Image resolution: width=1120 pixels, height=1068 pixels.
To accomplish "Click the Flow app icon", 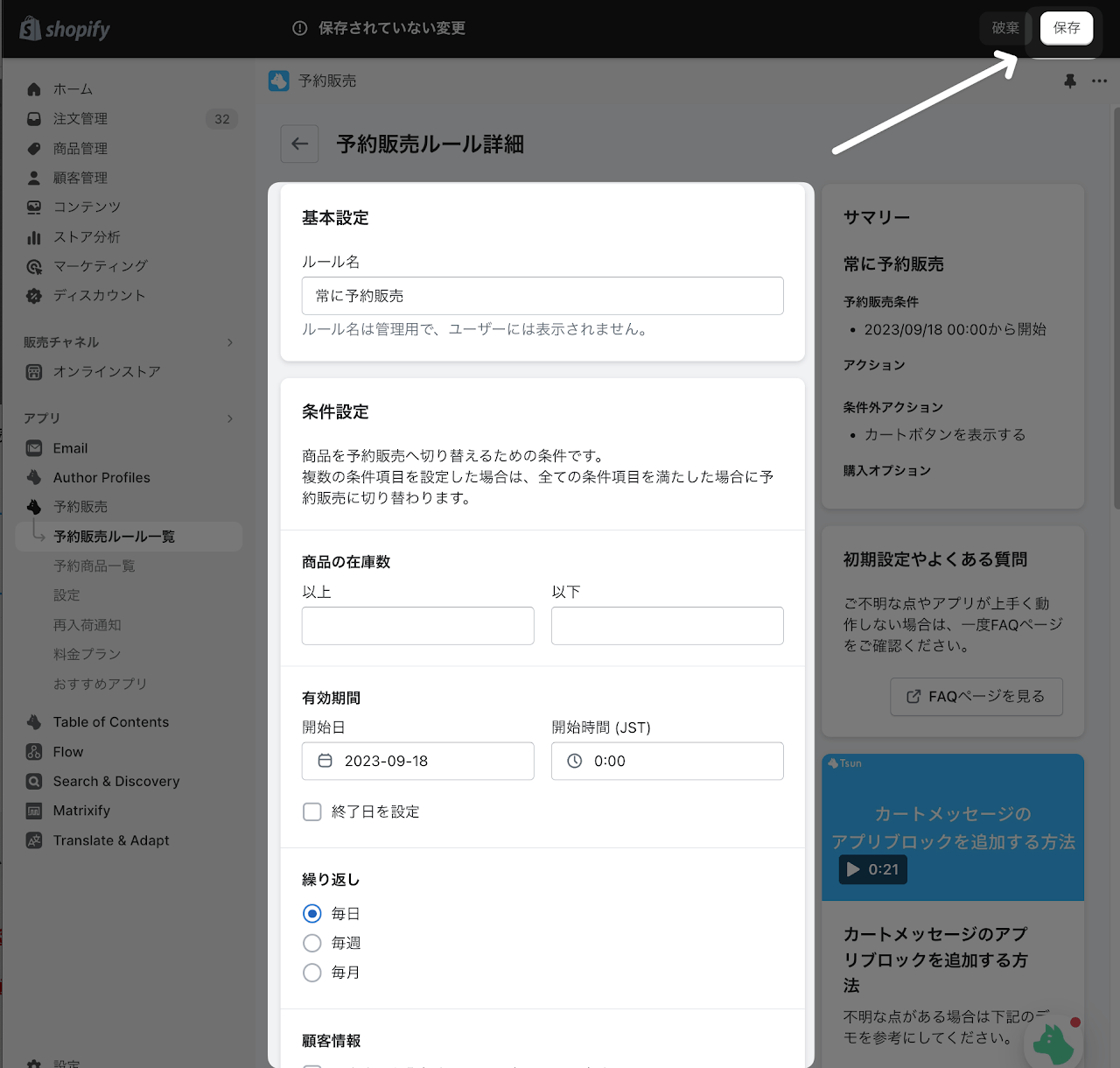I will [34, 752].
